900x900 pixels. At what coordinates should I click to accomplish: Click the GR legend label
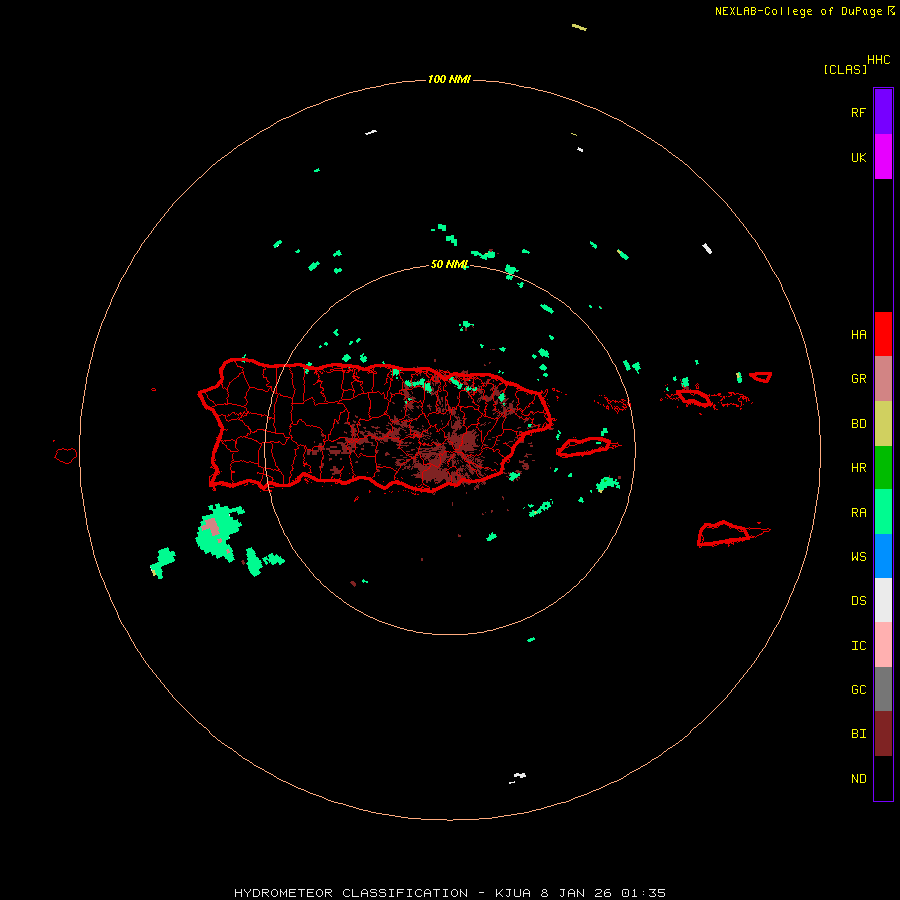[x=858, y=379]
